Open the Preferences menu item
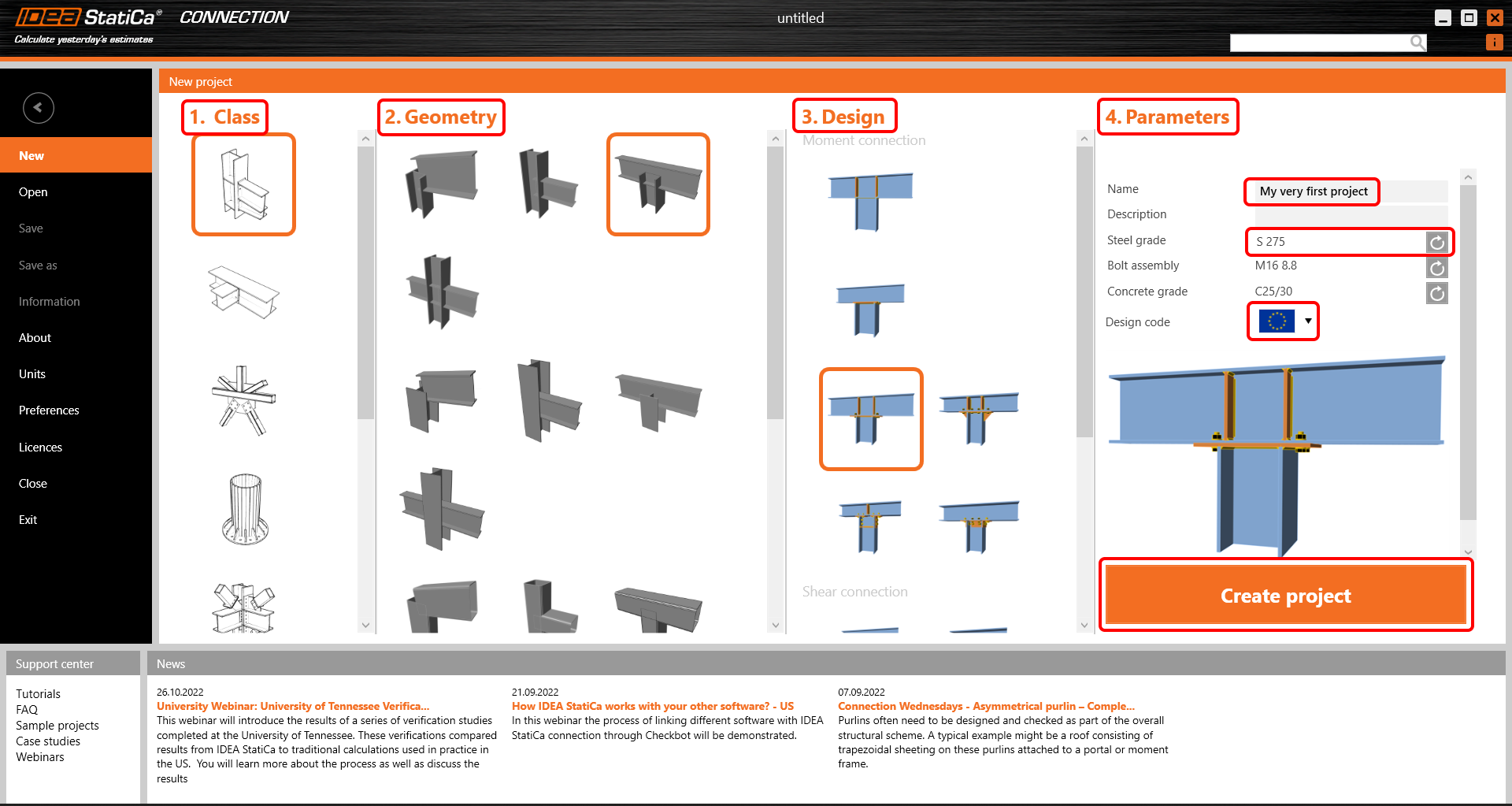This screenshot has width=1512, height=806. click(49, 410)
